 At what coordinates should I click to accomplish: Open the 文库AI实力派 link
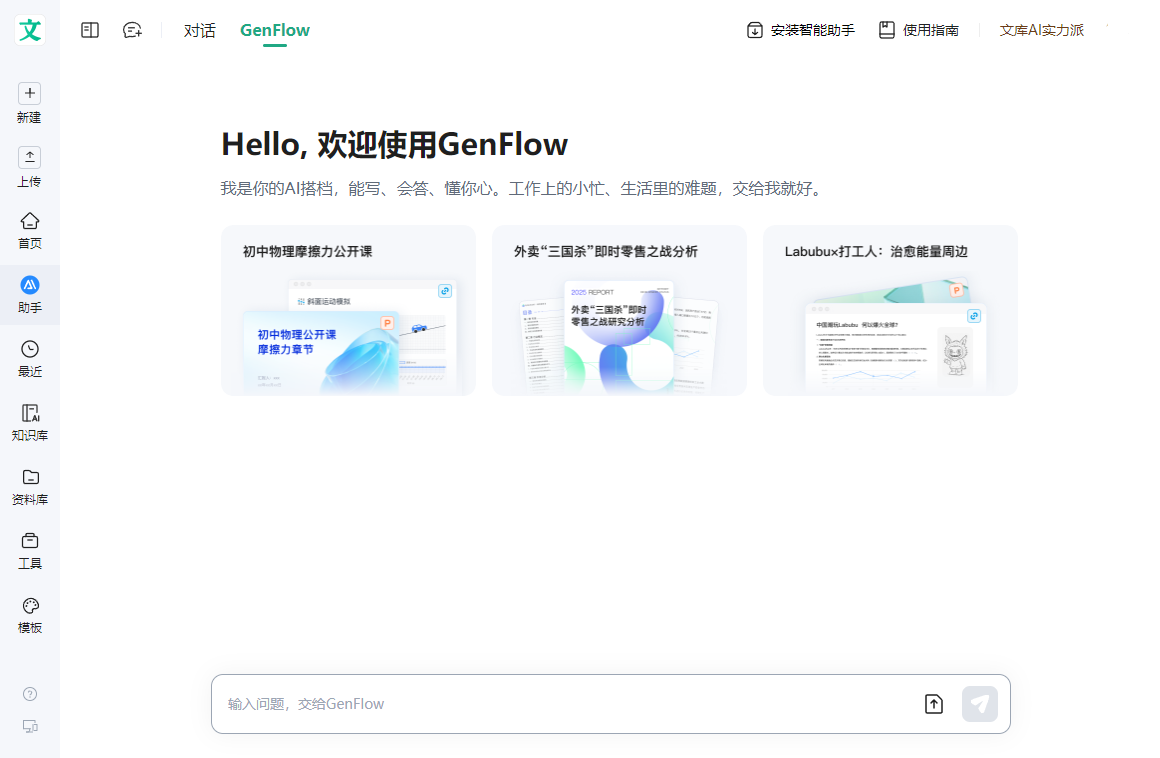point(1041,30)
